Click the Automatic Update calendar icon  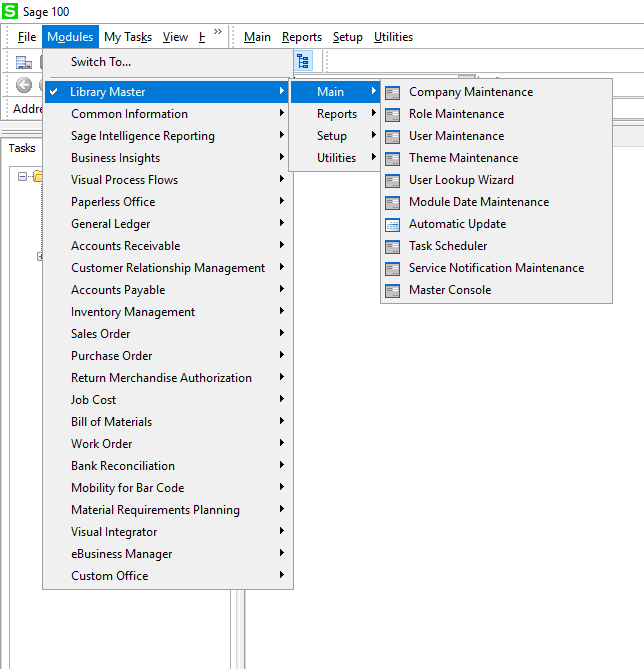click(392, 224)
